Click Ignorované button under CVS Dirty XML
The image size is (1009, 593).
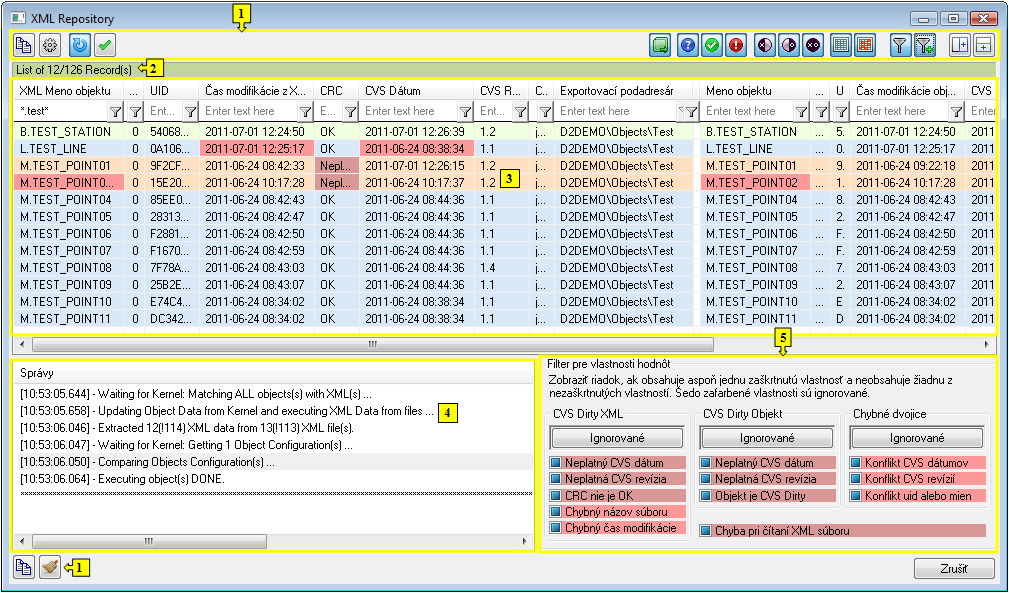coord(615,438)
